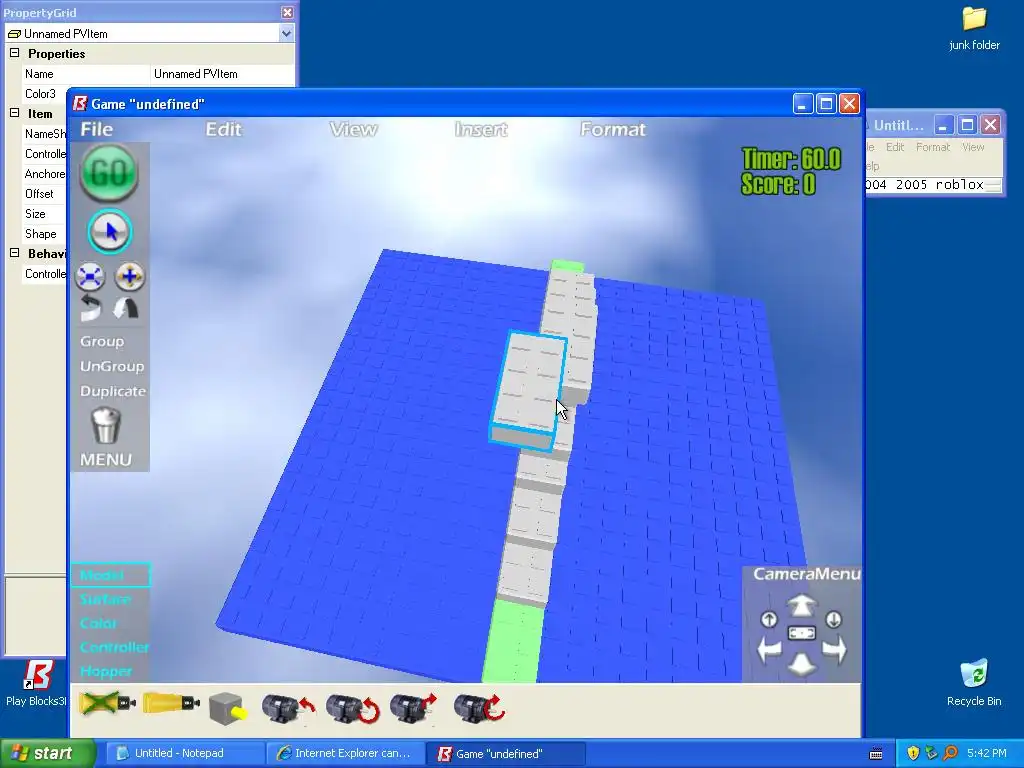The image size is (1024, 768).
Task: Switch to the Hopper tab
Action: 106,671
